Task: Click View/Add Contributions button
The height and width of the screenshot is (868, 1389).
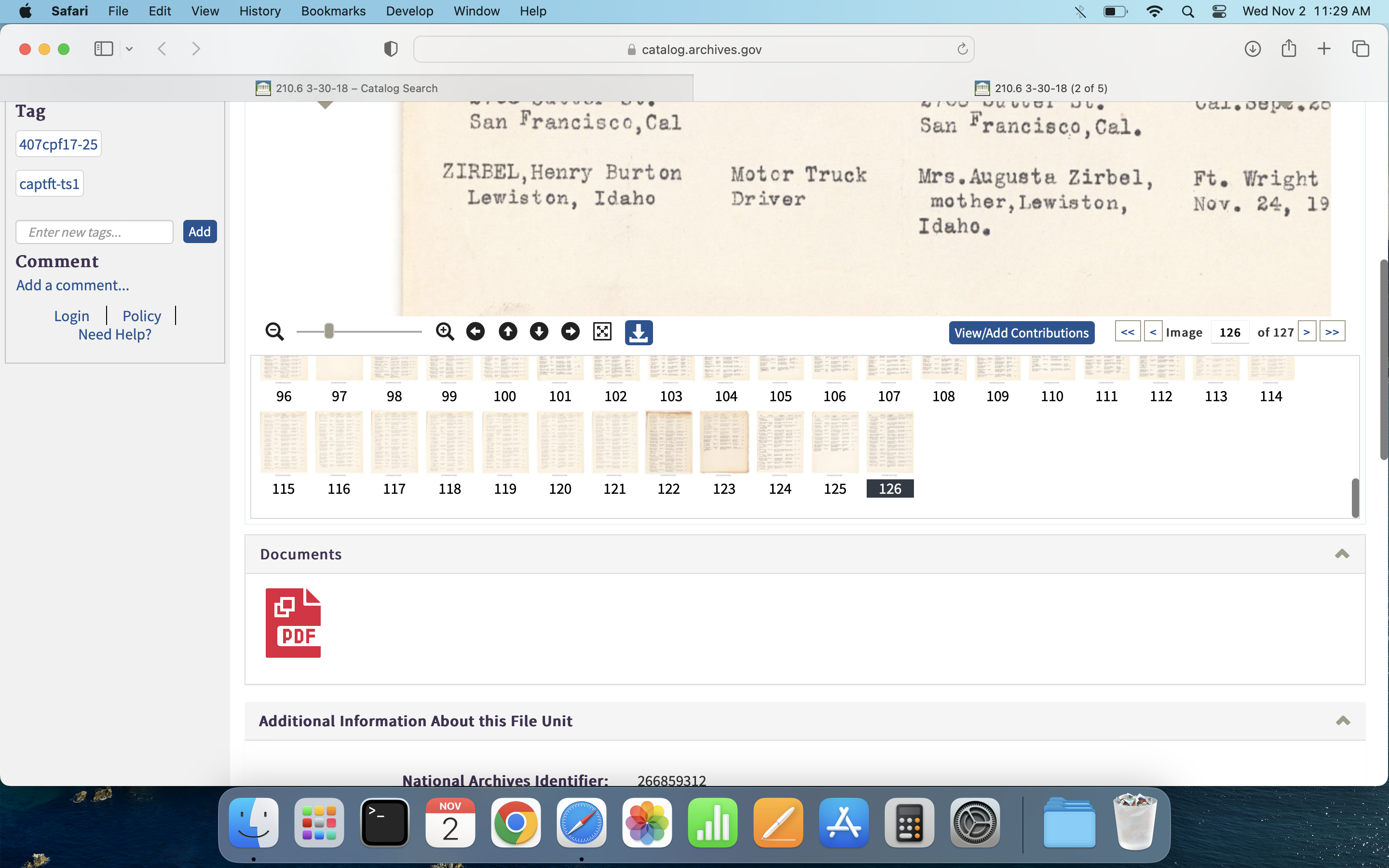Action: [1021, 333]
